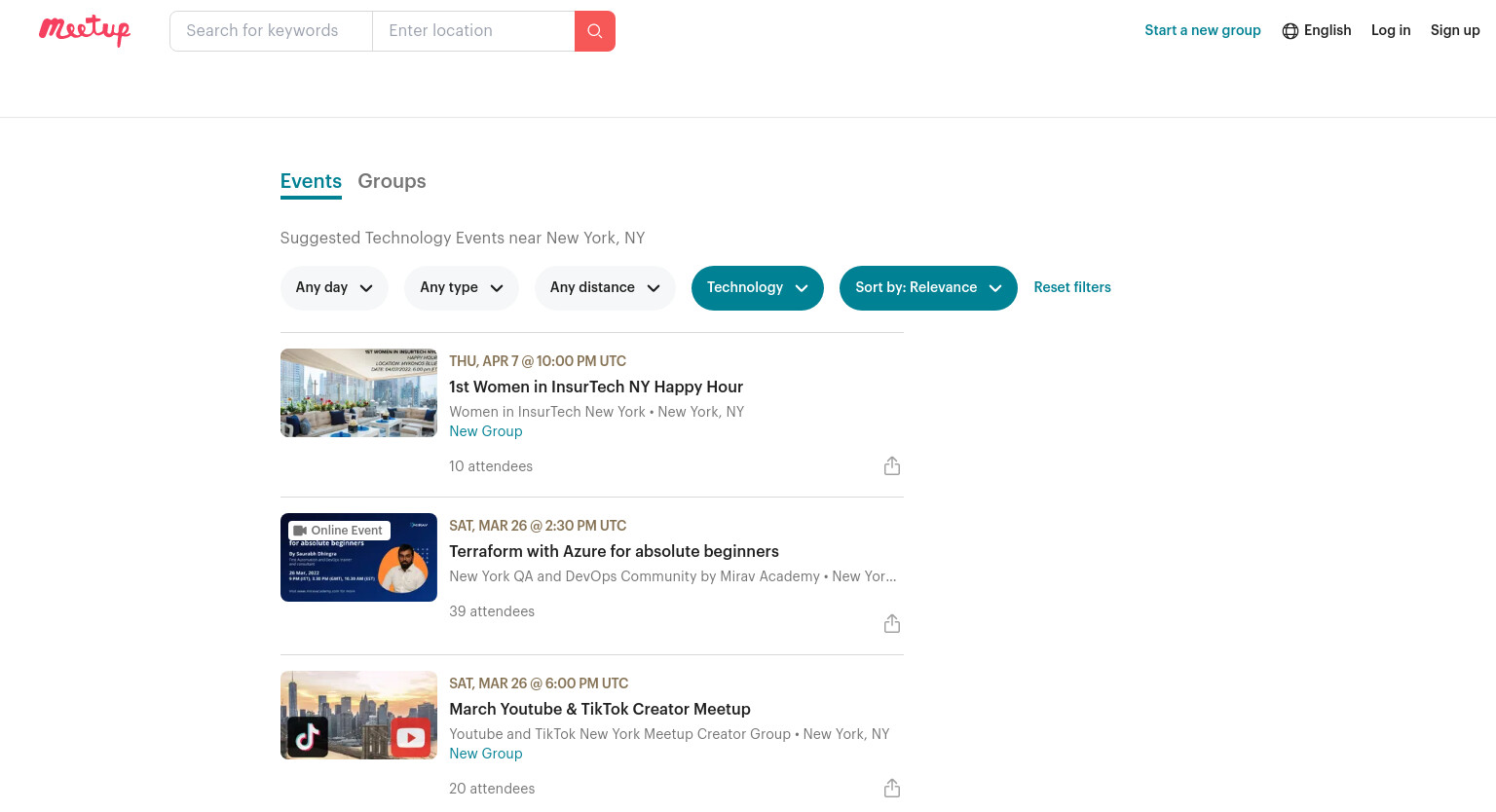
Task: Share the Women in InsurTech Happy Hour event
Action: click(x=892, y=466)
